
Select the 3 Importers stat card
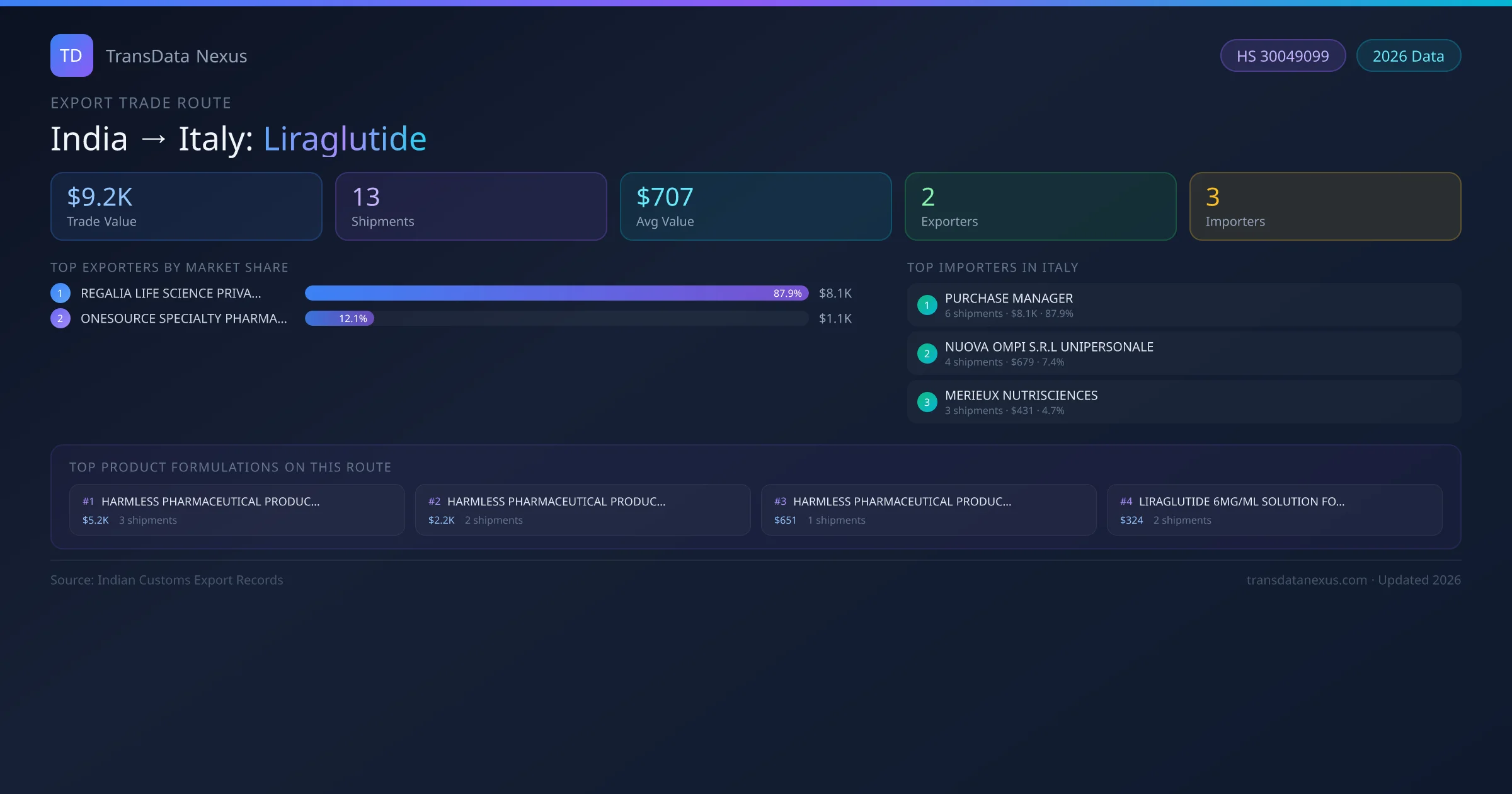[x=1325, y=207]
